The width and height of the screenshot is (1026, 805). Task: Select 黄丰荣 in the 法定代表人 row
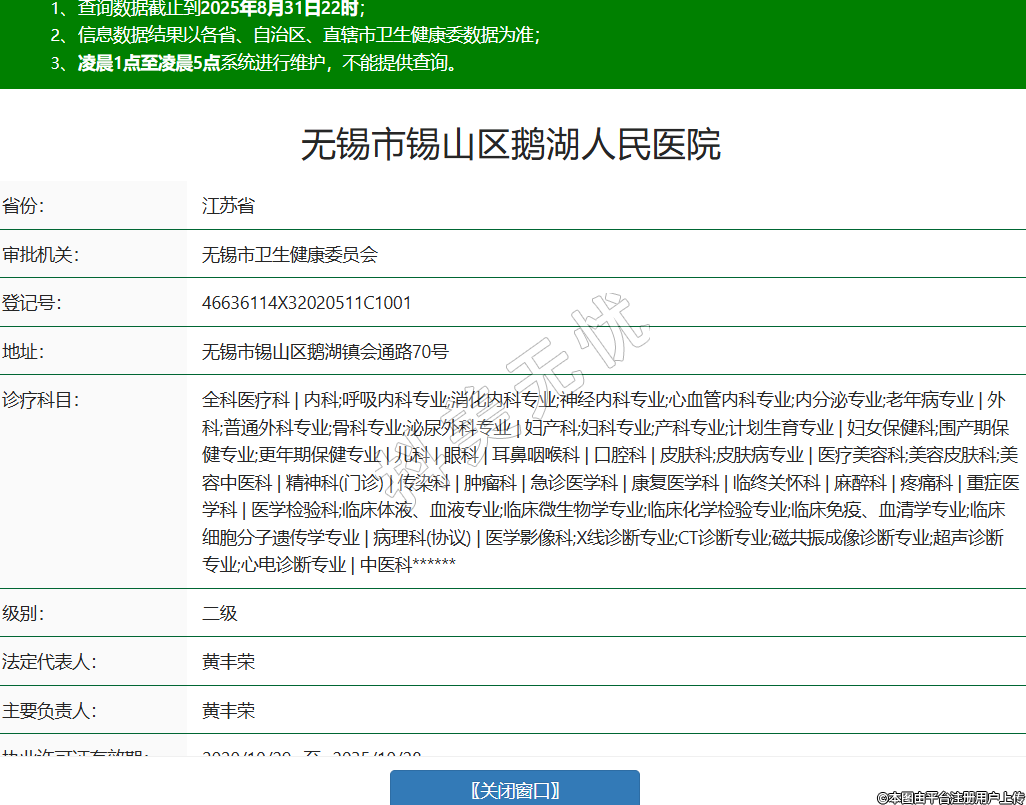click(x=228, y=662)
